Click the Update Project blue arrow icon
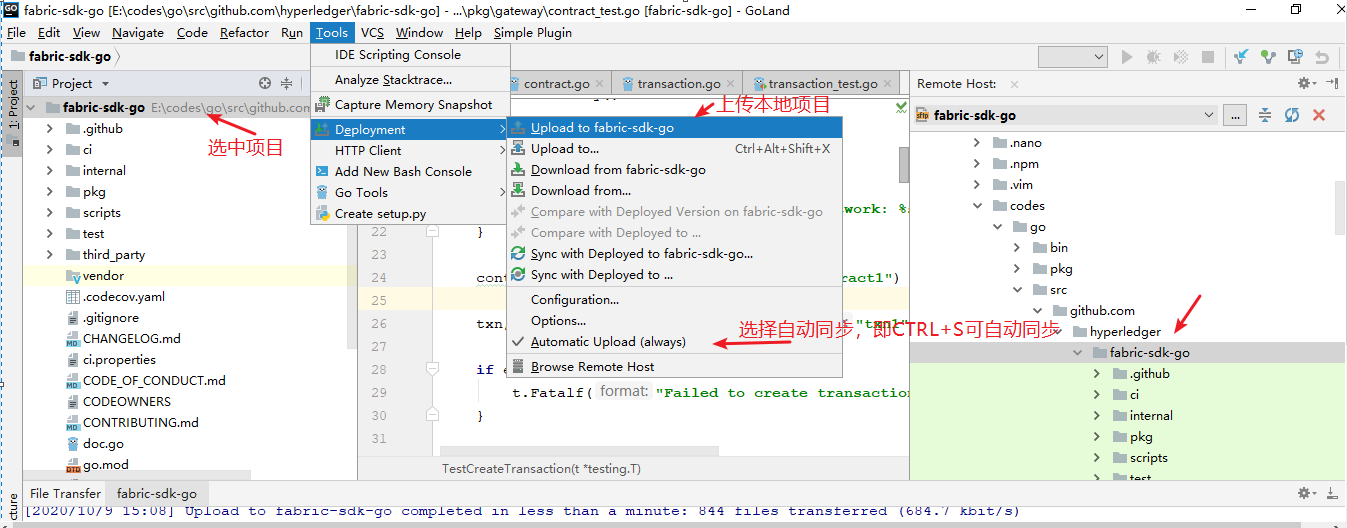This screenshot has height=528, width=1347. click(x=1242, y=58)
